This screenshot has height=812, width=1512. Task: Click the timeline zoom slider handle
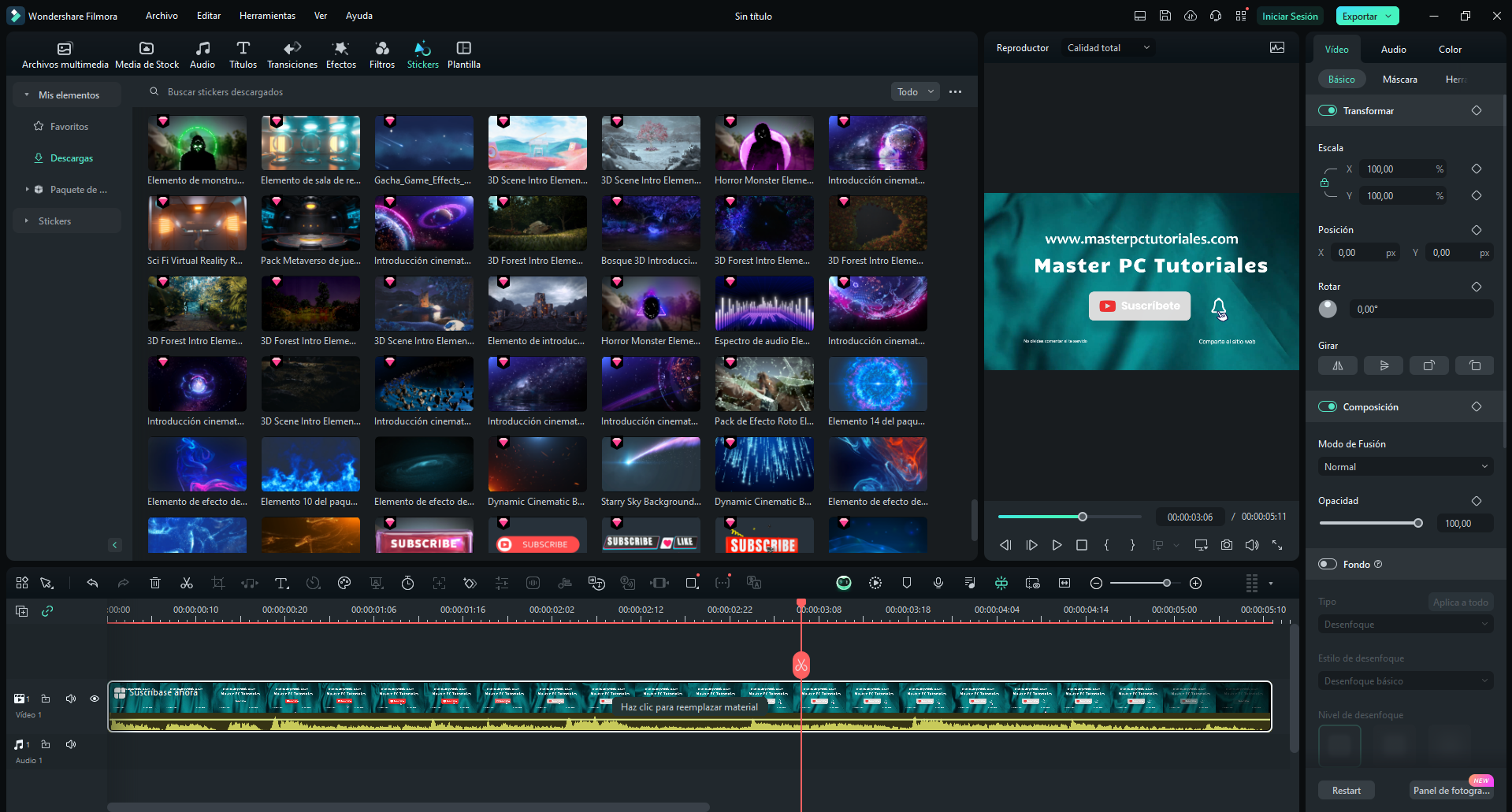click(x=1166, y=583)
